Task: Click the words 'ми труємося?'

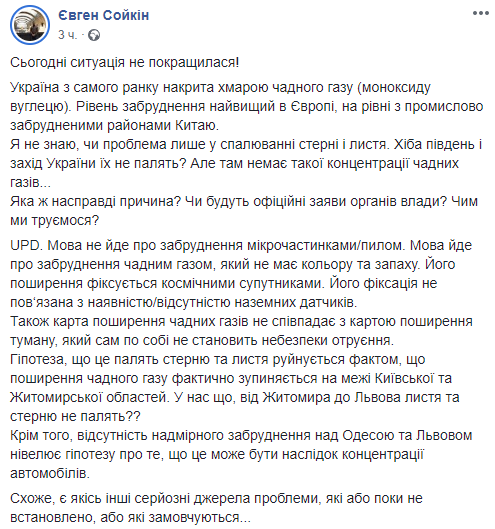Action: pyautogui.click(x=55, y=220)
